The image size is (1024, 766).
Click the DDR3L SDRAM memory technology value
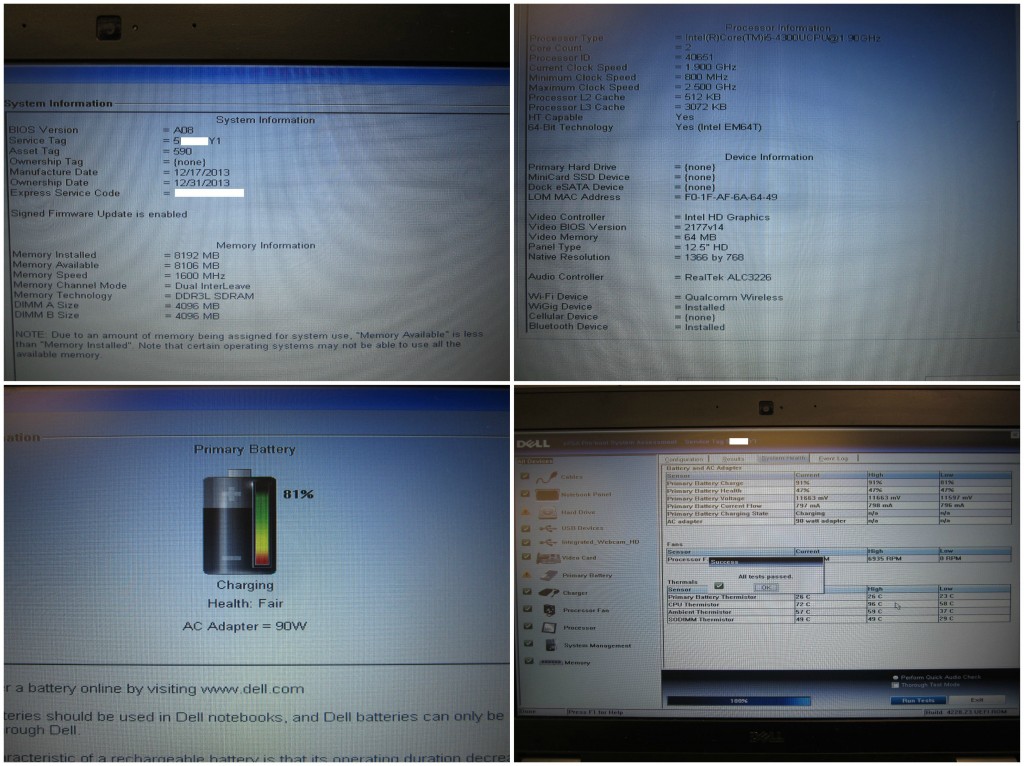[x=214, y=296]
